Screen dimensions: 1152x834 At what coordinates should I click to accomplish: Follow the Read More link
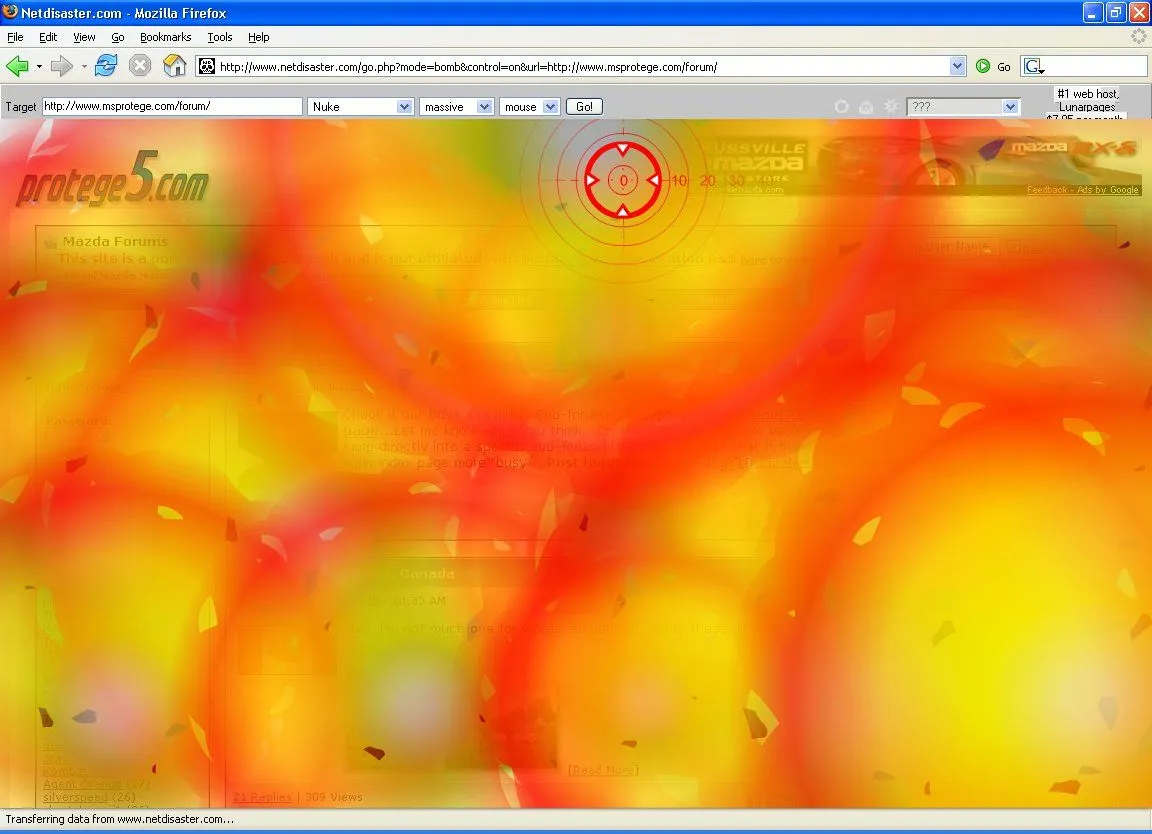point(603,769)
